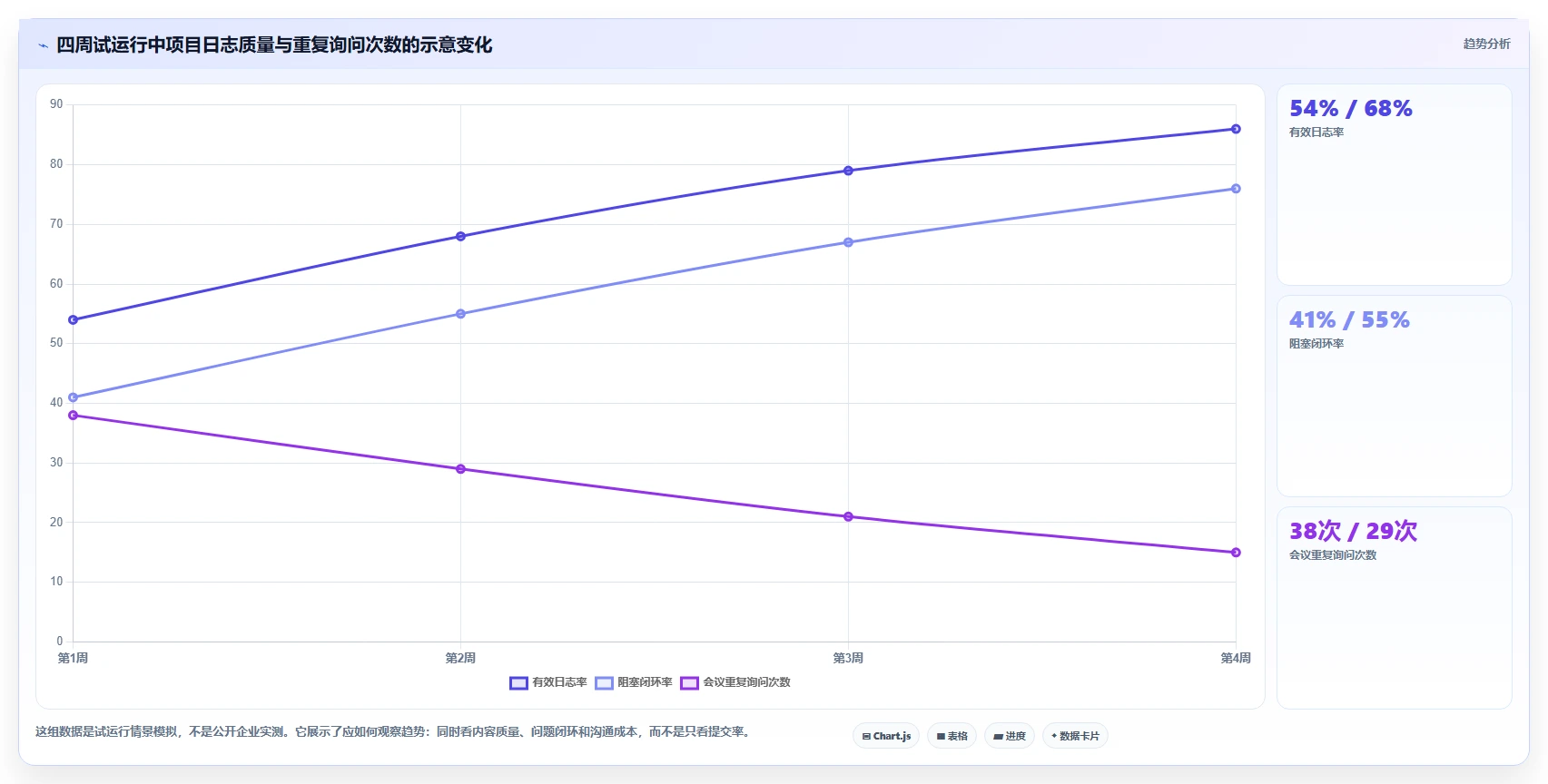Click the 阻塞闭环率 label in the second card

[x=1316, y=344]
